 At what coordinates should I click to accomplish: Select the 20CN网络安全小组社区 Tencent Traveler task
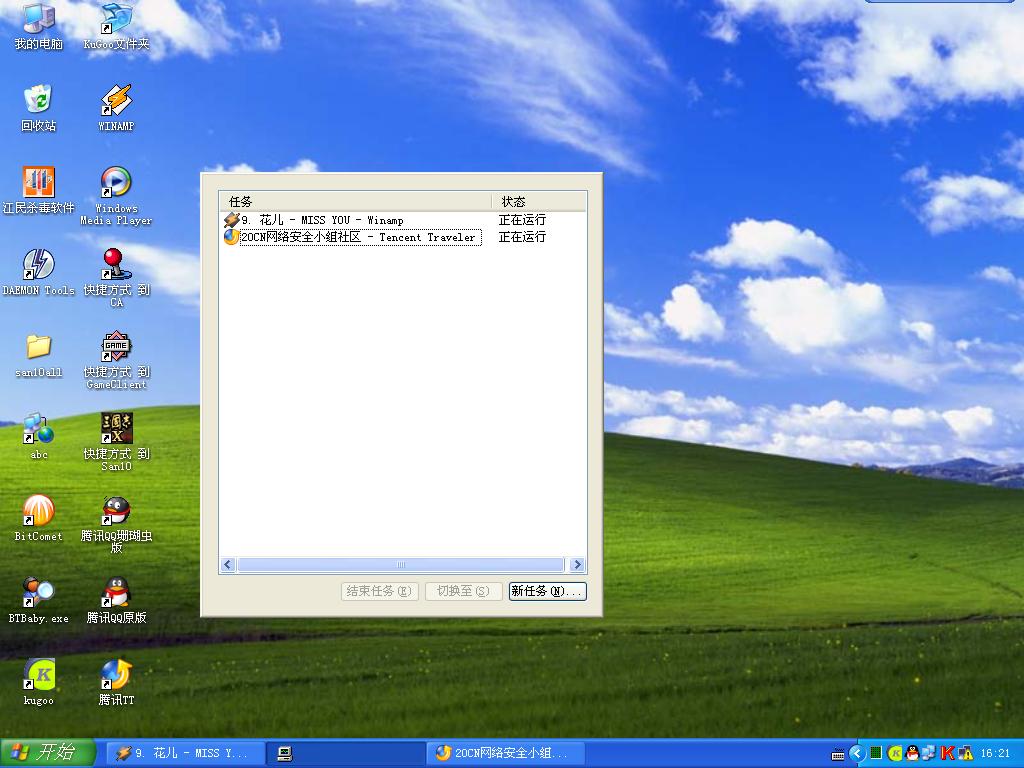coord(404,237)
